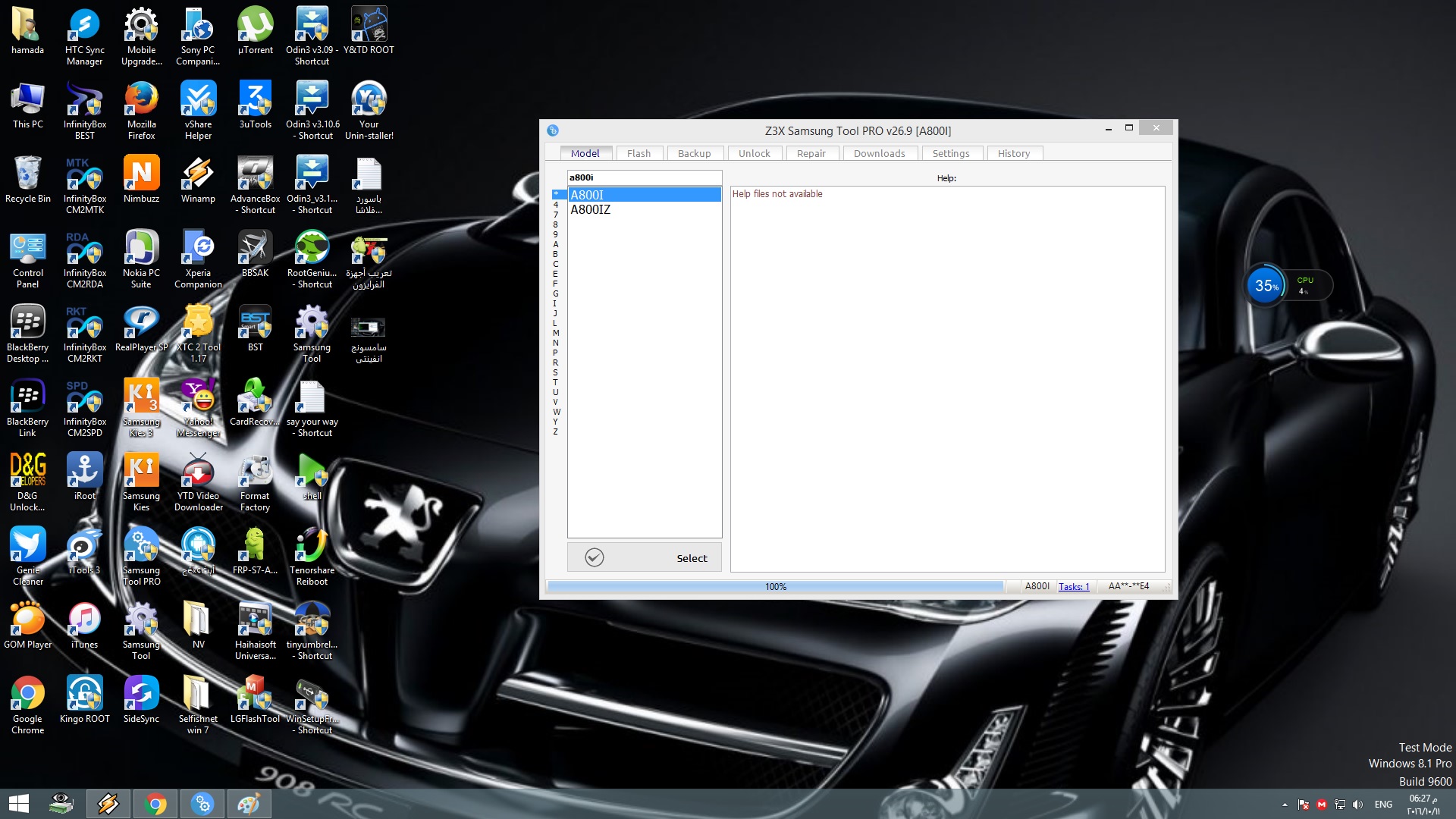1456x819 pixels.
Task: Open the History tab
Action: click(1013, 153)
